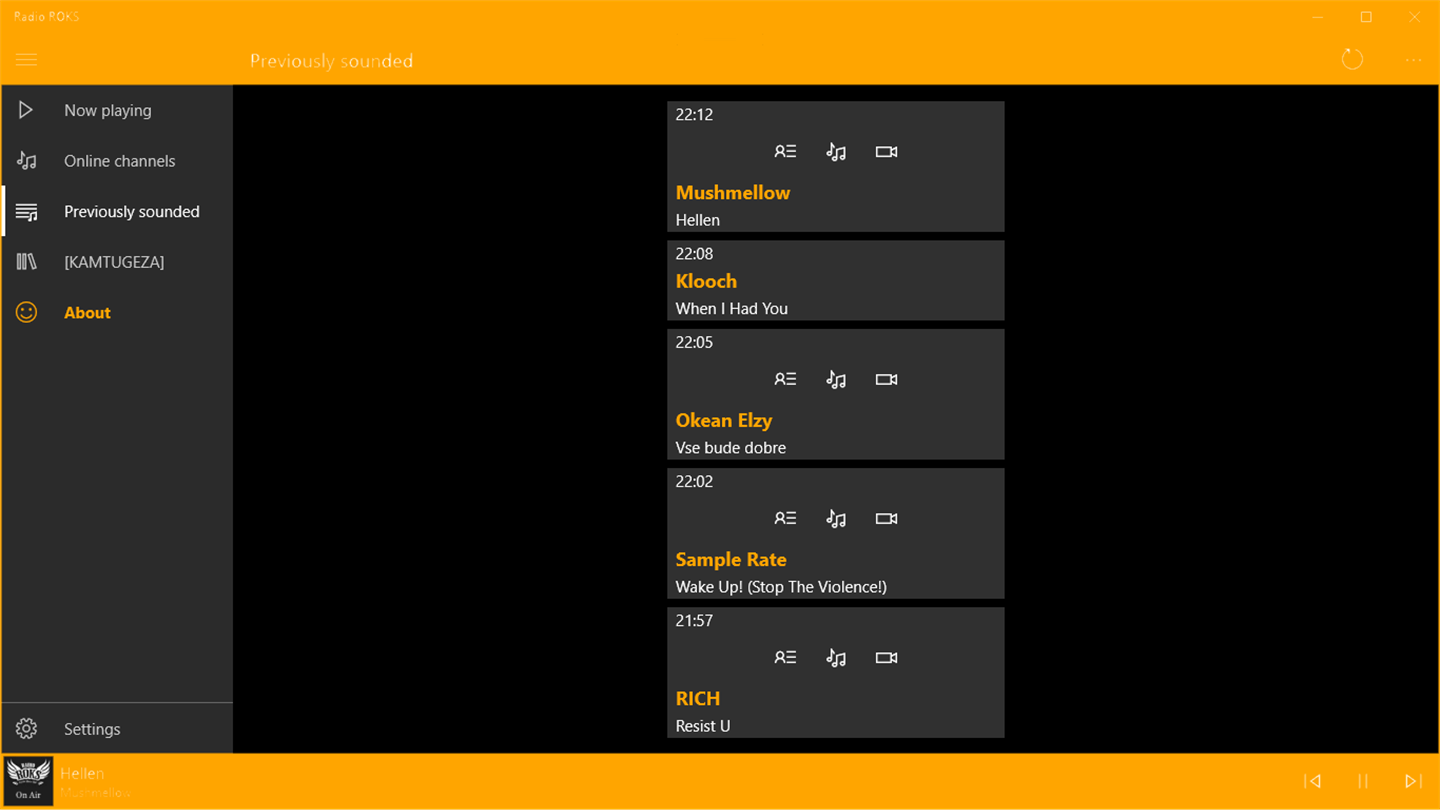Pause the current playback
The width and height of the screenshot is (1440, 810).
click(1363, 781)
